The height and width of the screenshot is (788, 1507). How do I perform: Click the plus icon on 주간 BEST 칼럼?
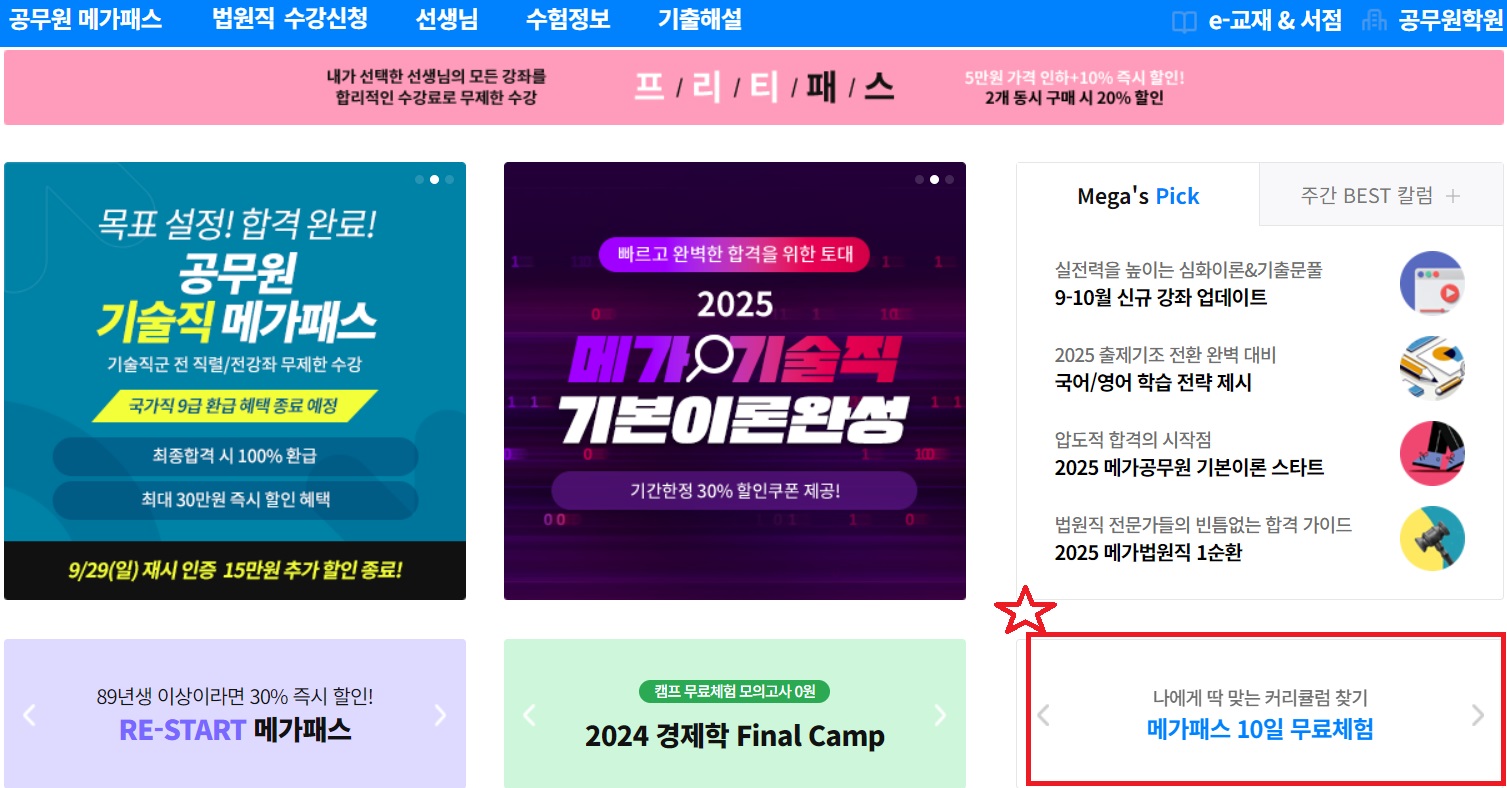1452,196
